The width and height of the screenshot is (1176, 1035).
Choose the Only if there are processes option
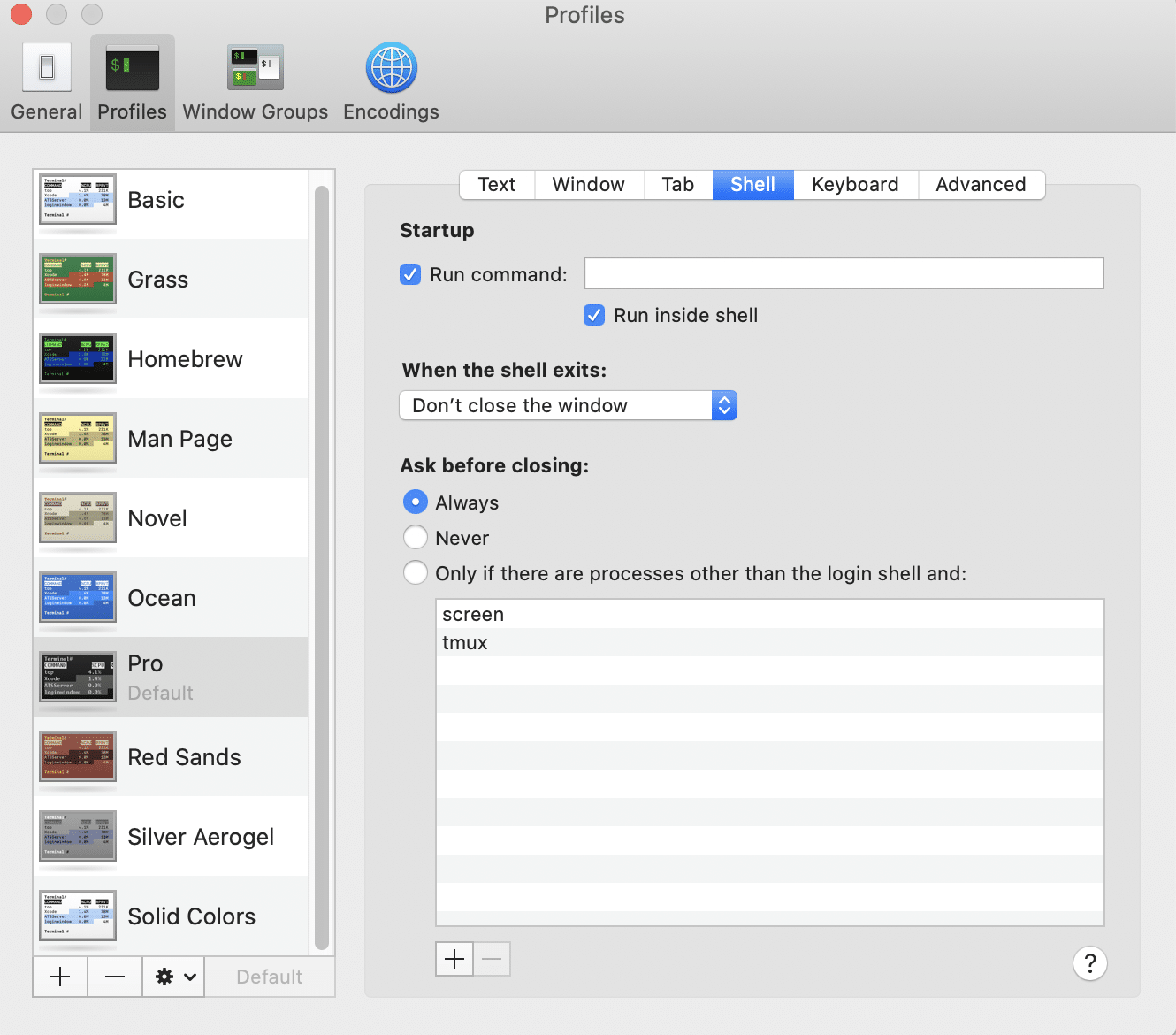pos(416,573)
